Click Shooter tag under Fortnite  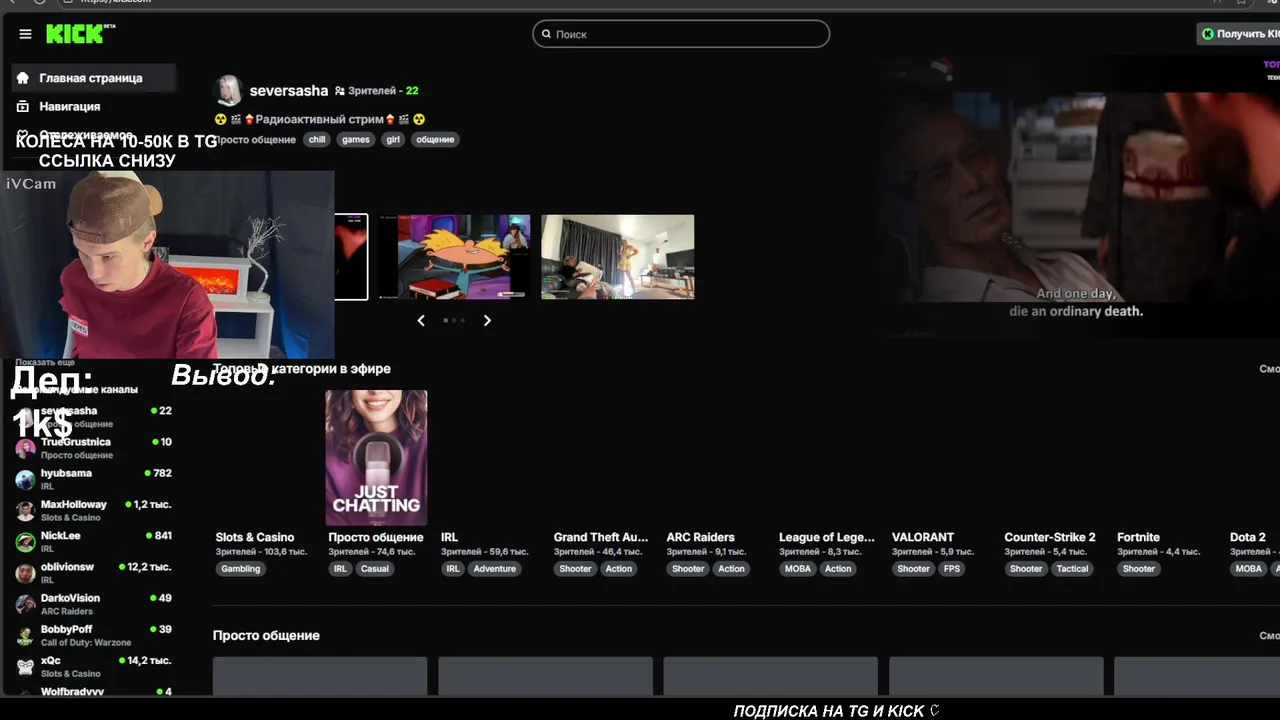point(1139,569)
